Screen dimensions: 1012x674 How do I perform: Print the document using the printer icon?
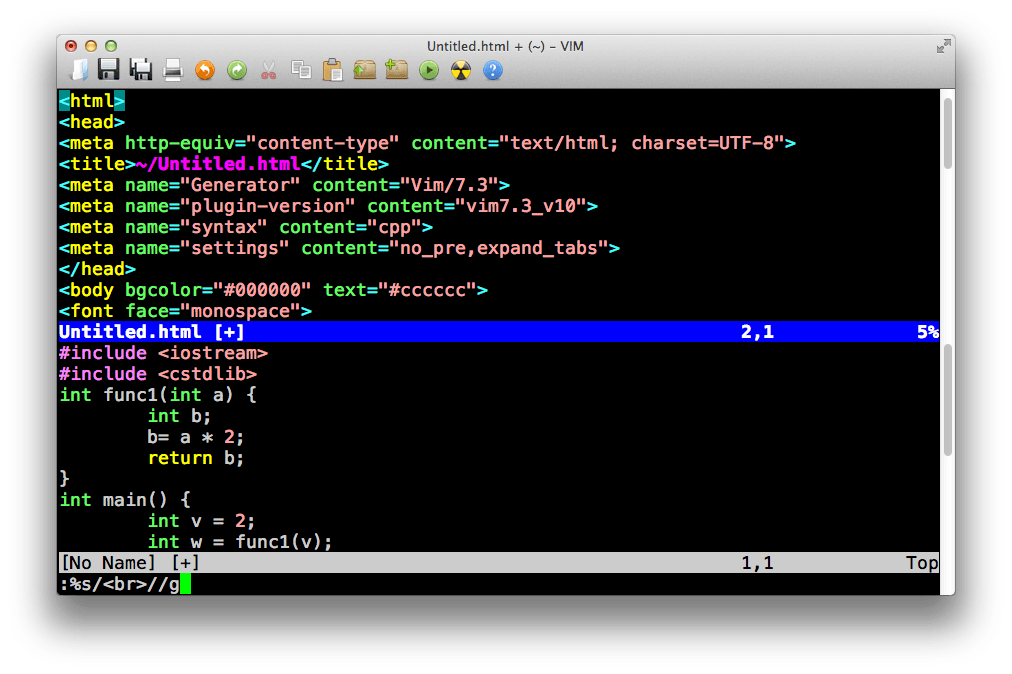[172, 70]
